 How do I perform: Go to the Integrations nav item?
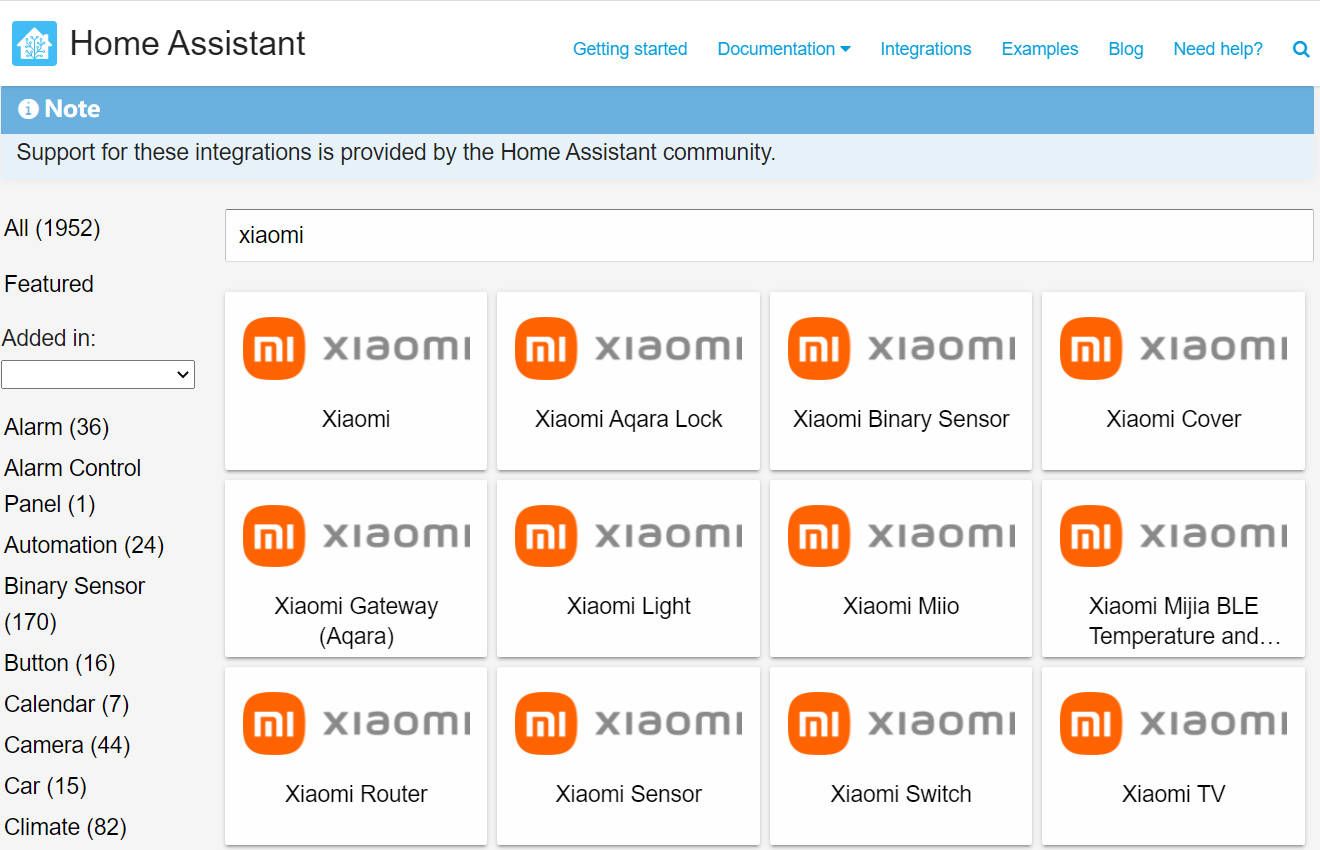[x=926, y=49]
